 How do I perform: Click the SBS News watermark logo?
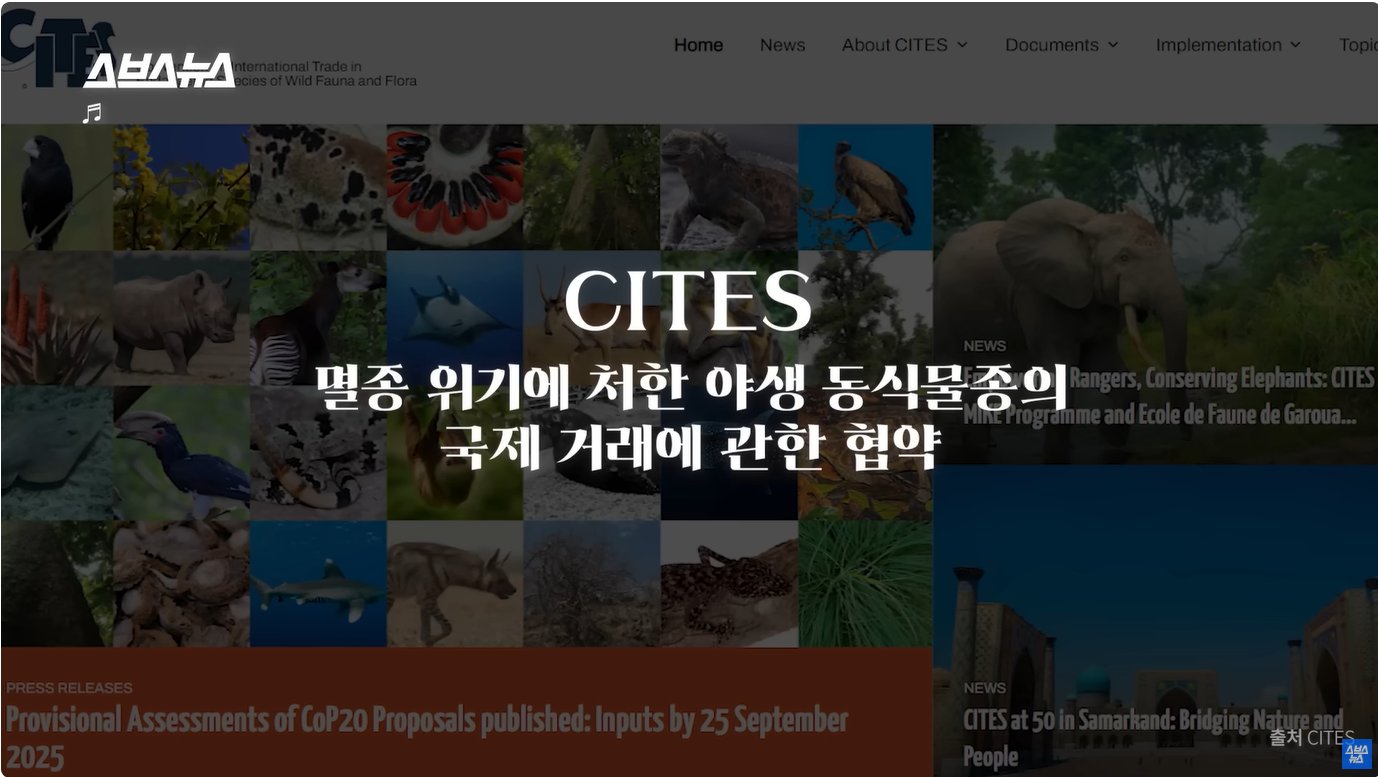tap(159, 71)
